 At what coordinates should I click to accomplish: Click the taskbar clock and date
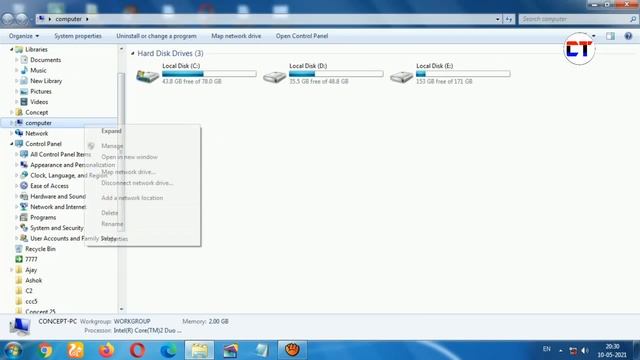(612, 351)
